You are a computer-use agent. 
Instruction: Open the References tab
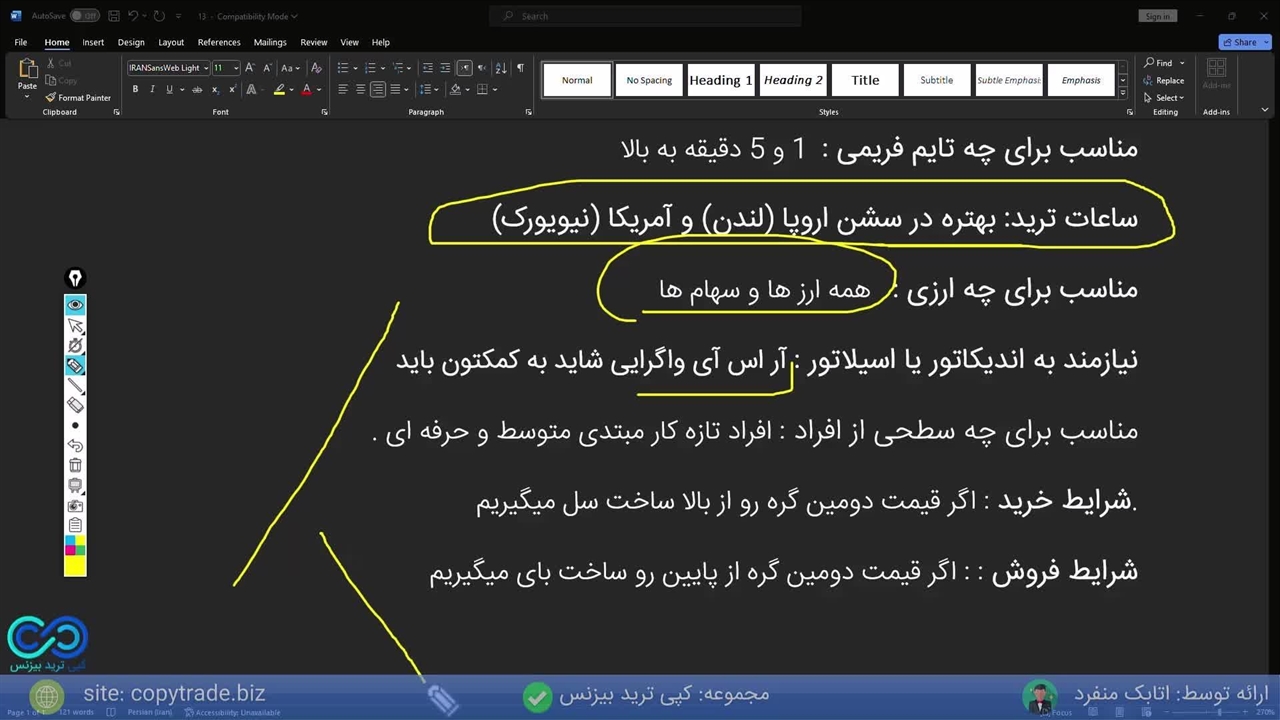[219, 42]
